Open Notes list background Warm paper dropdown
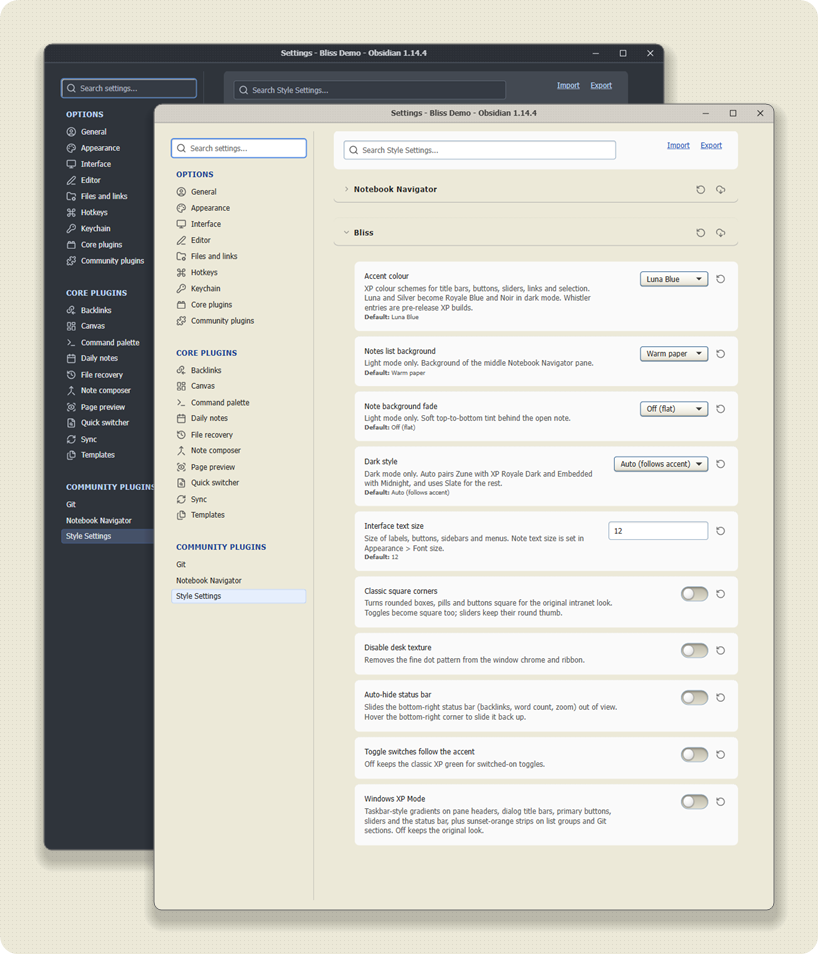 point(674,354)
